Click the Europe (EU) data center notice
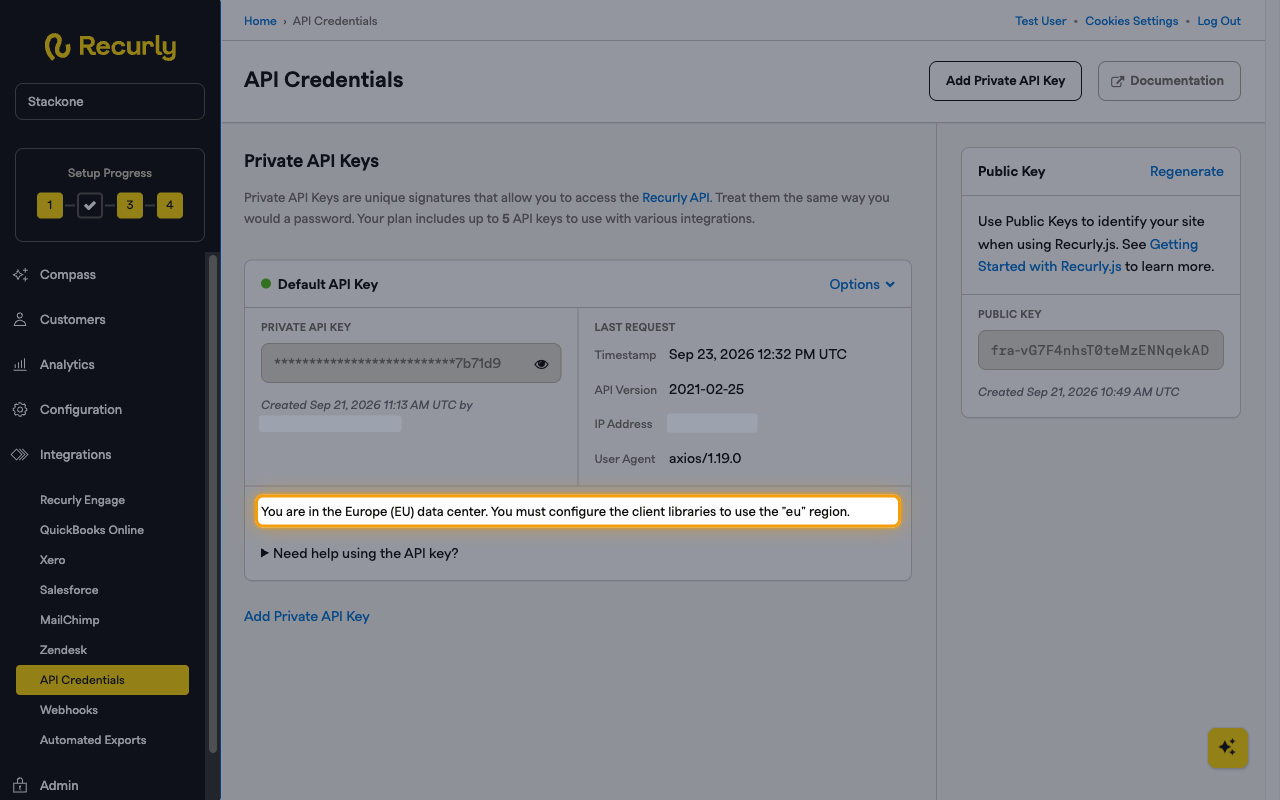Screen dimensions: 1280x800 (578, 511)
